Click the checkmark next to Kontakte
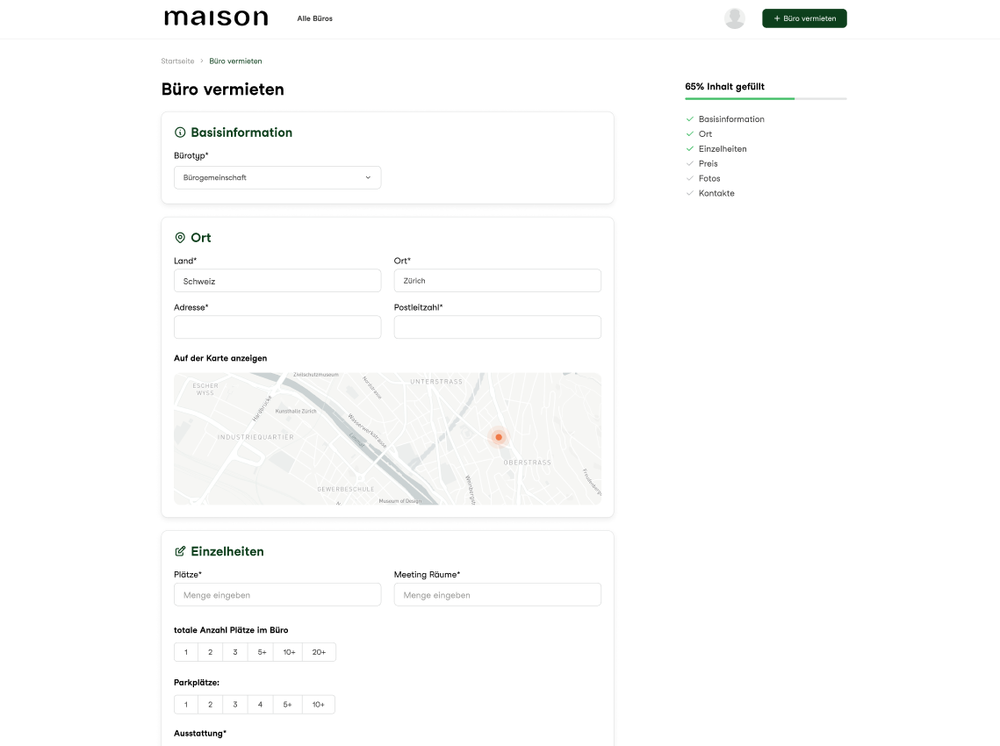The height and width of the screenshot is (746, 1000). pyautogui.click(x=690, y=193)
